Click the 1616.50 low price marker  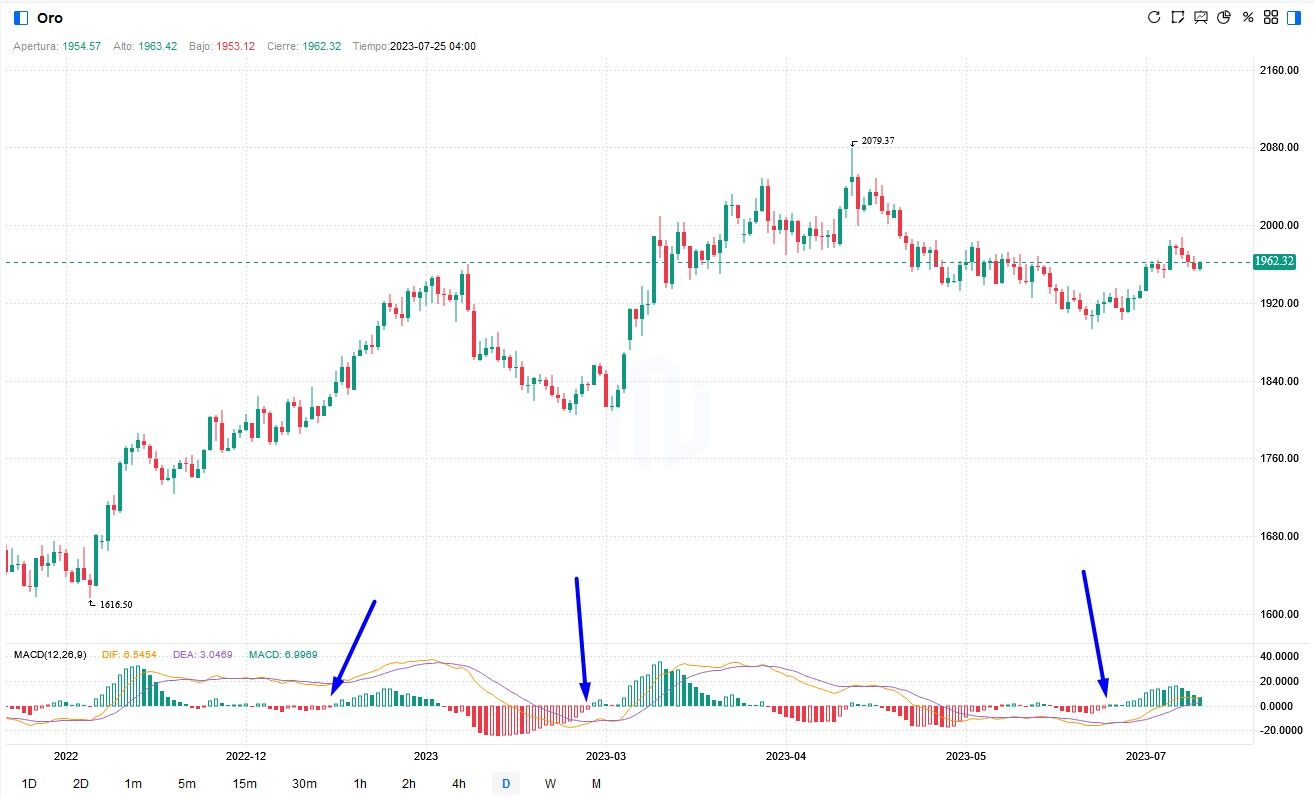point(115,604)
